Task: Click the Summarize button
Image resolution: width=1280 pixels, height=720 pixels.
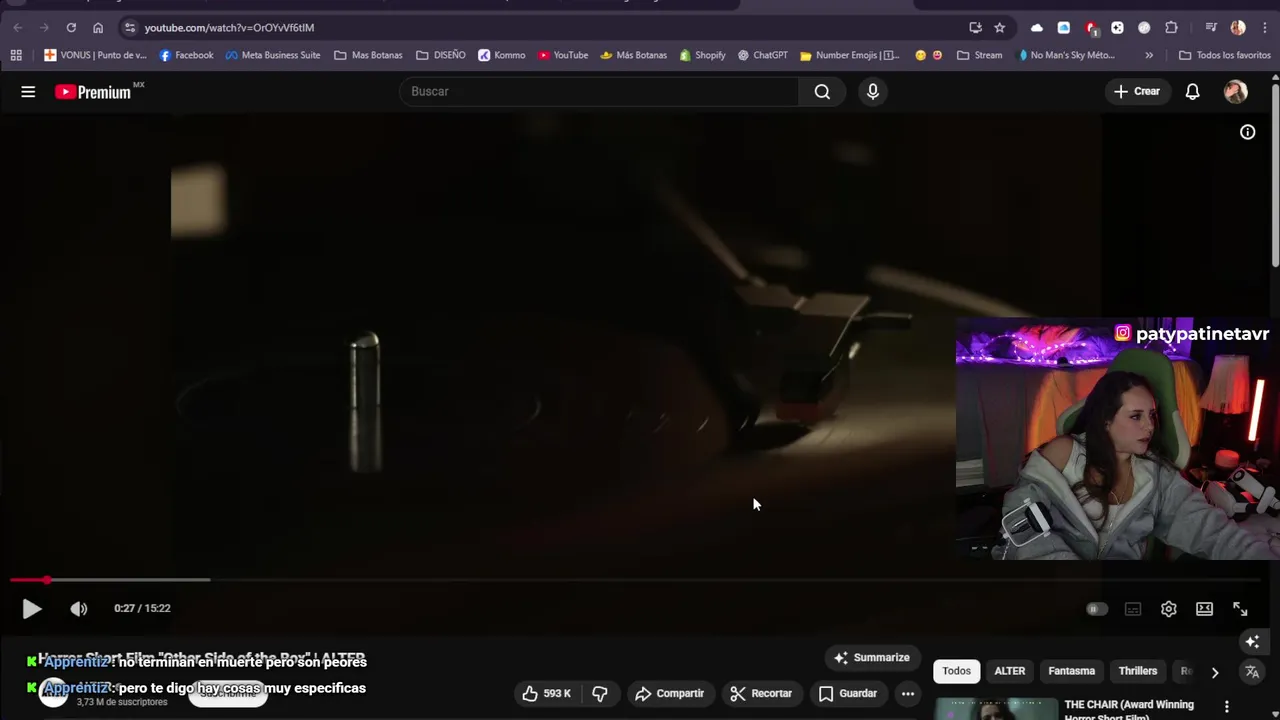Action: click(872, 658)
